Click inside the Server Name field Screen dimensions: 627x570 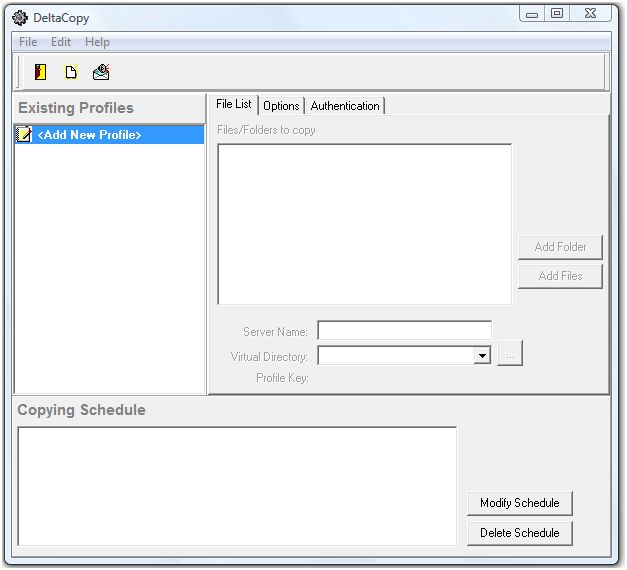[x=404, y=330]
